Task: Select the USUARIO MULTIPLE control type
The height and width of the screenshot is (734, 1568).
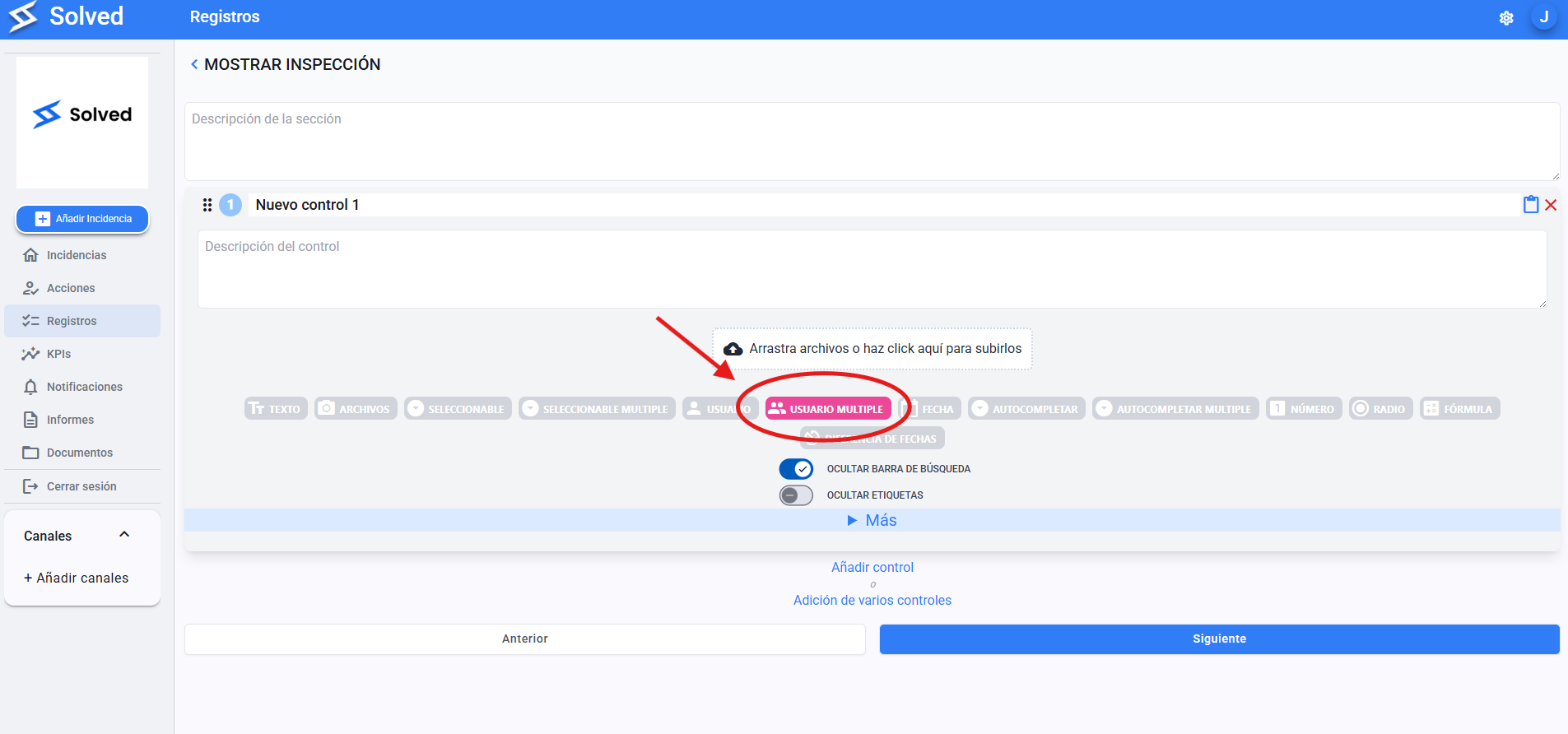Action: pyautogui.click(x=828, y=409)
